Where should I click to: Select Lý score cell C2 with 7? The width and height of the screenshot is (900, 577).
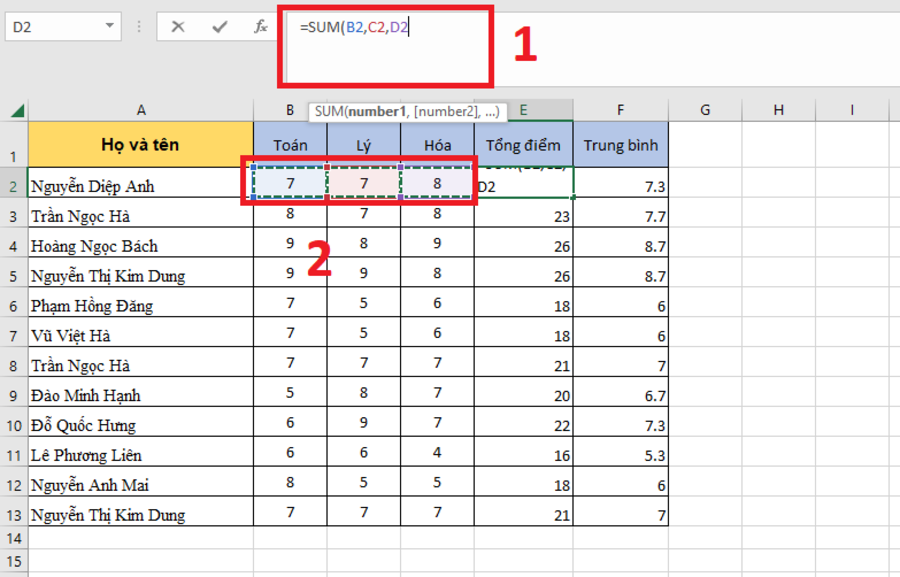point(363,183)
